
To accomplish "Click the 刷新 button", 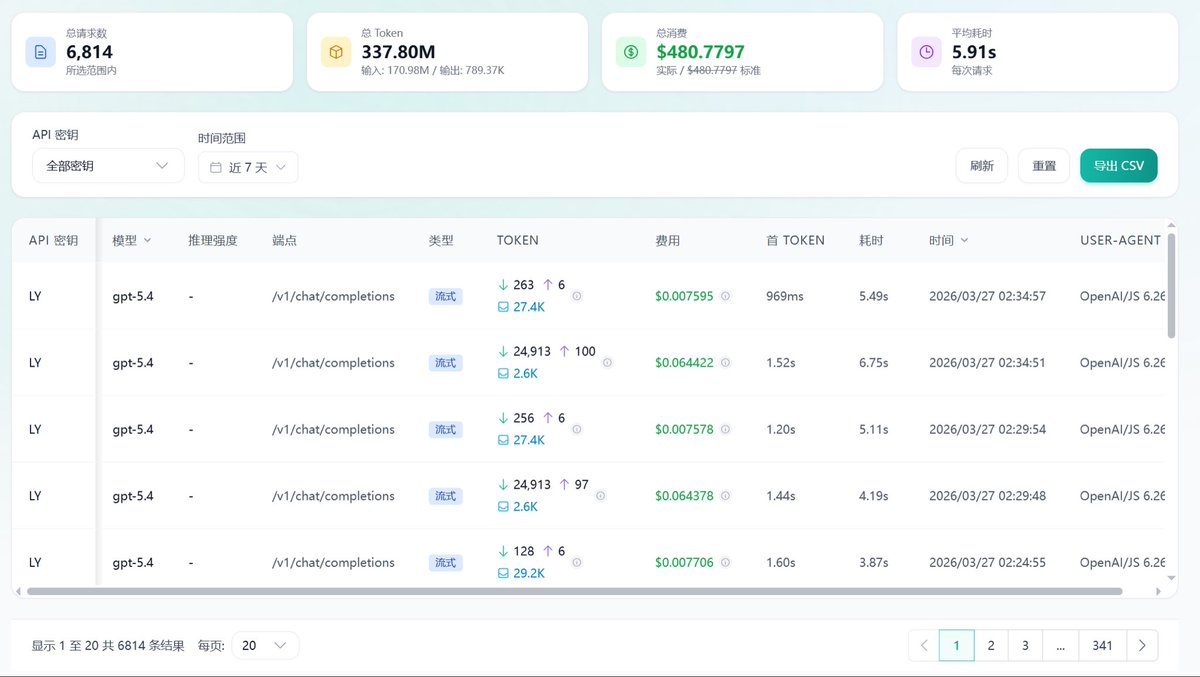I will click(982, 166).
